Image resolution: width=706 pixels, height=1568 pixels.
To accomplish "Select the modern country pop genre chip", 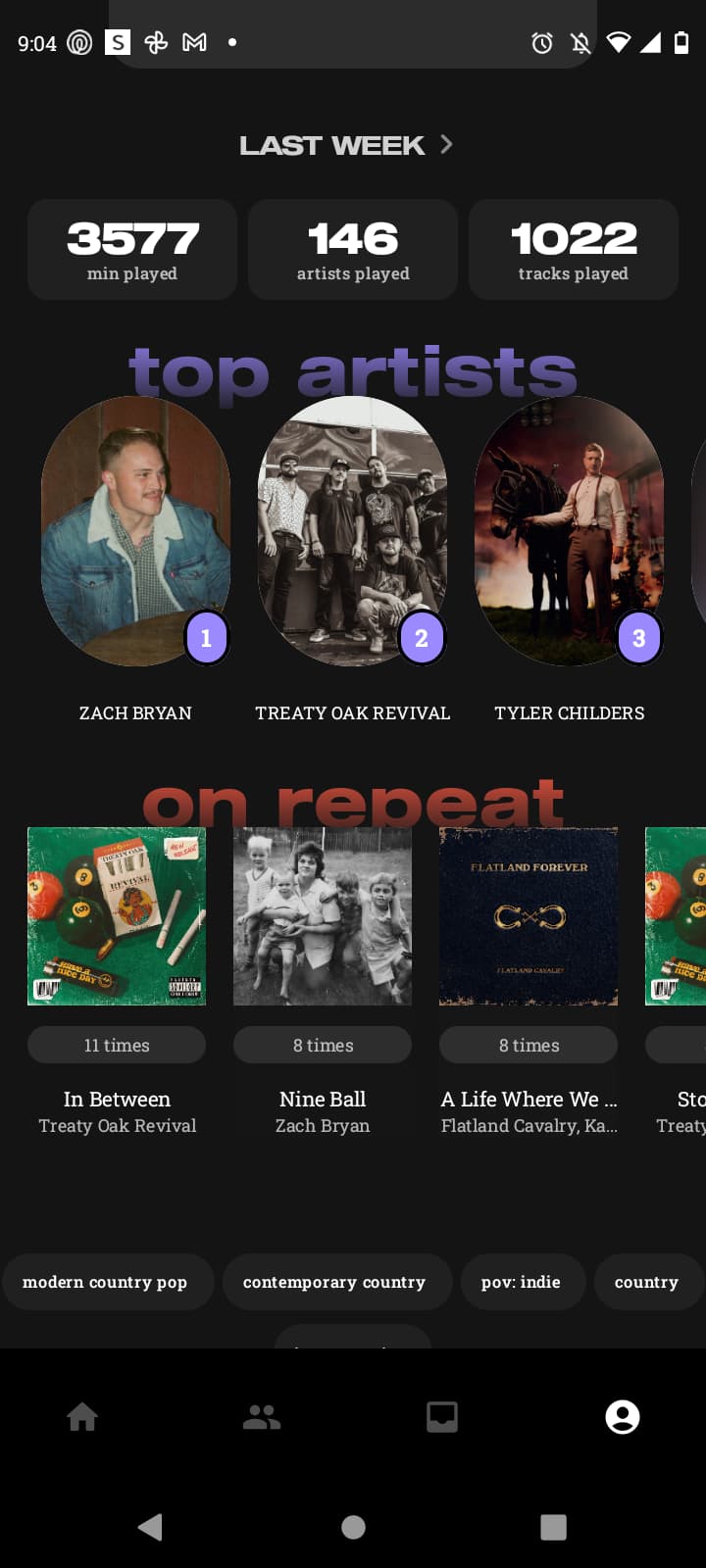I will pos(106,1282).
